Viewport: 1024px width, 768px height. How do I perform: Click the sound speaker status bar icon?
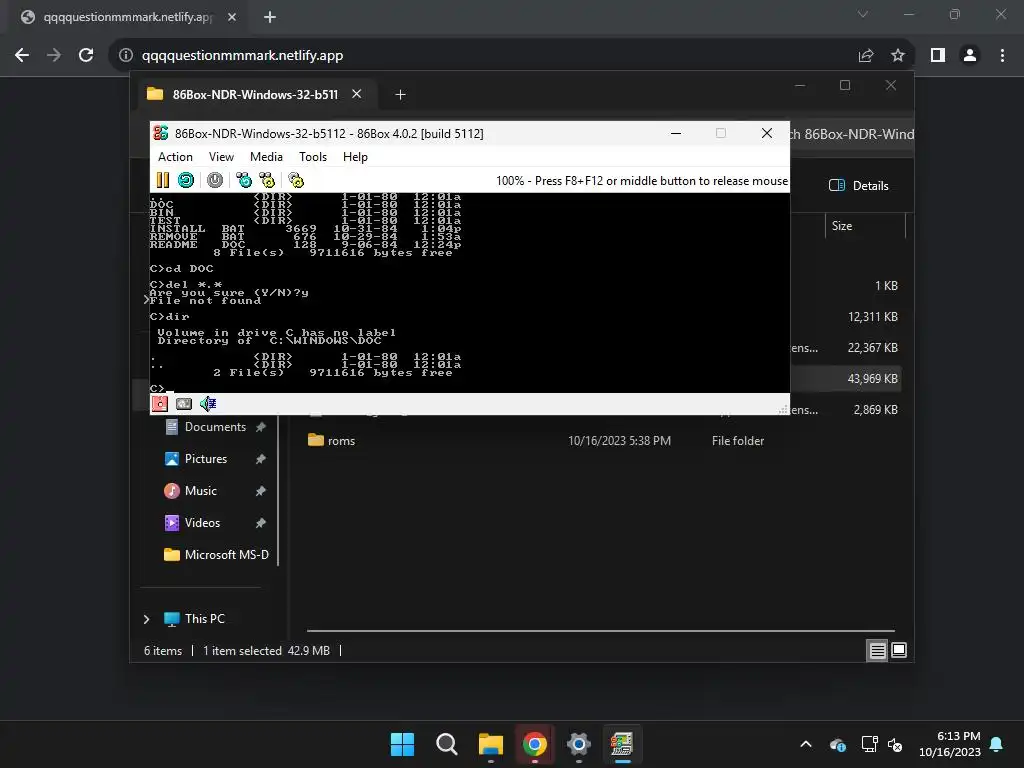(208, 404)
